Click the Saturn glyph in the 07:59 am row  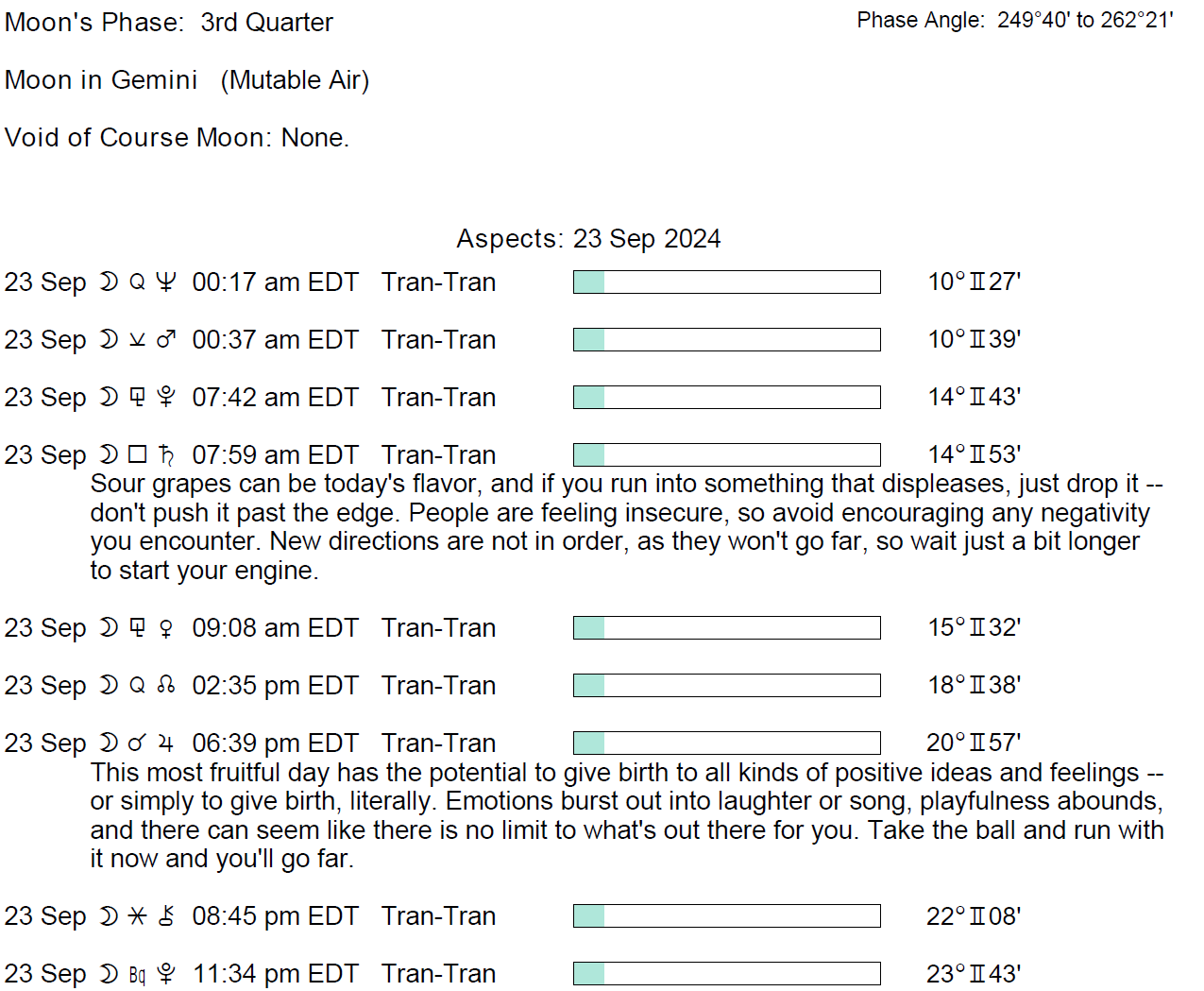tap(166, 455)
